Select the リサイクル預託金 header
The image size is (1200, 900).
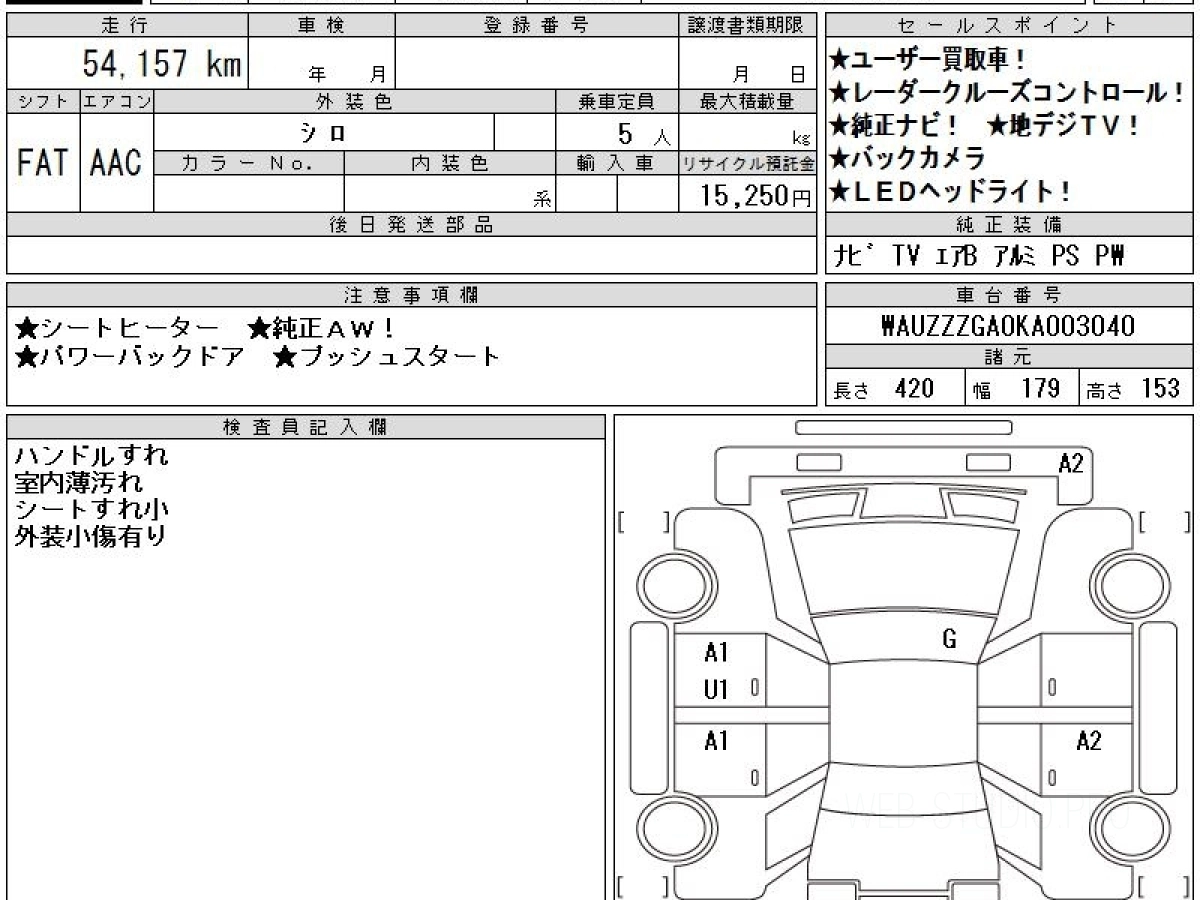click(748, 163)
